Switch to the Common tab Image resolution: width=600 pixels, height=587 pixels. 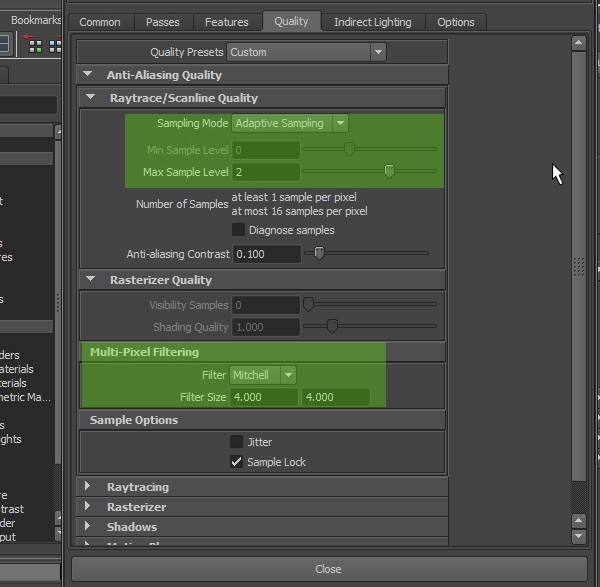coord(100,22)
